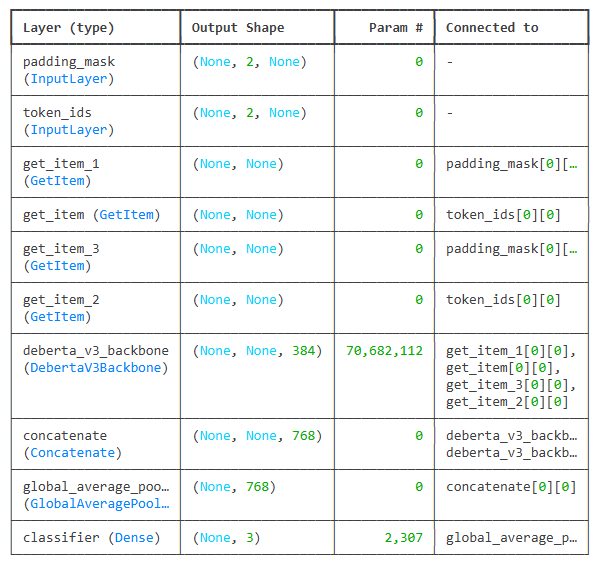
Task: Click the 'get_item (GetItem)' layer cell
Action: pyautogui.click(x=92, y=215)
